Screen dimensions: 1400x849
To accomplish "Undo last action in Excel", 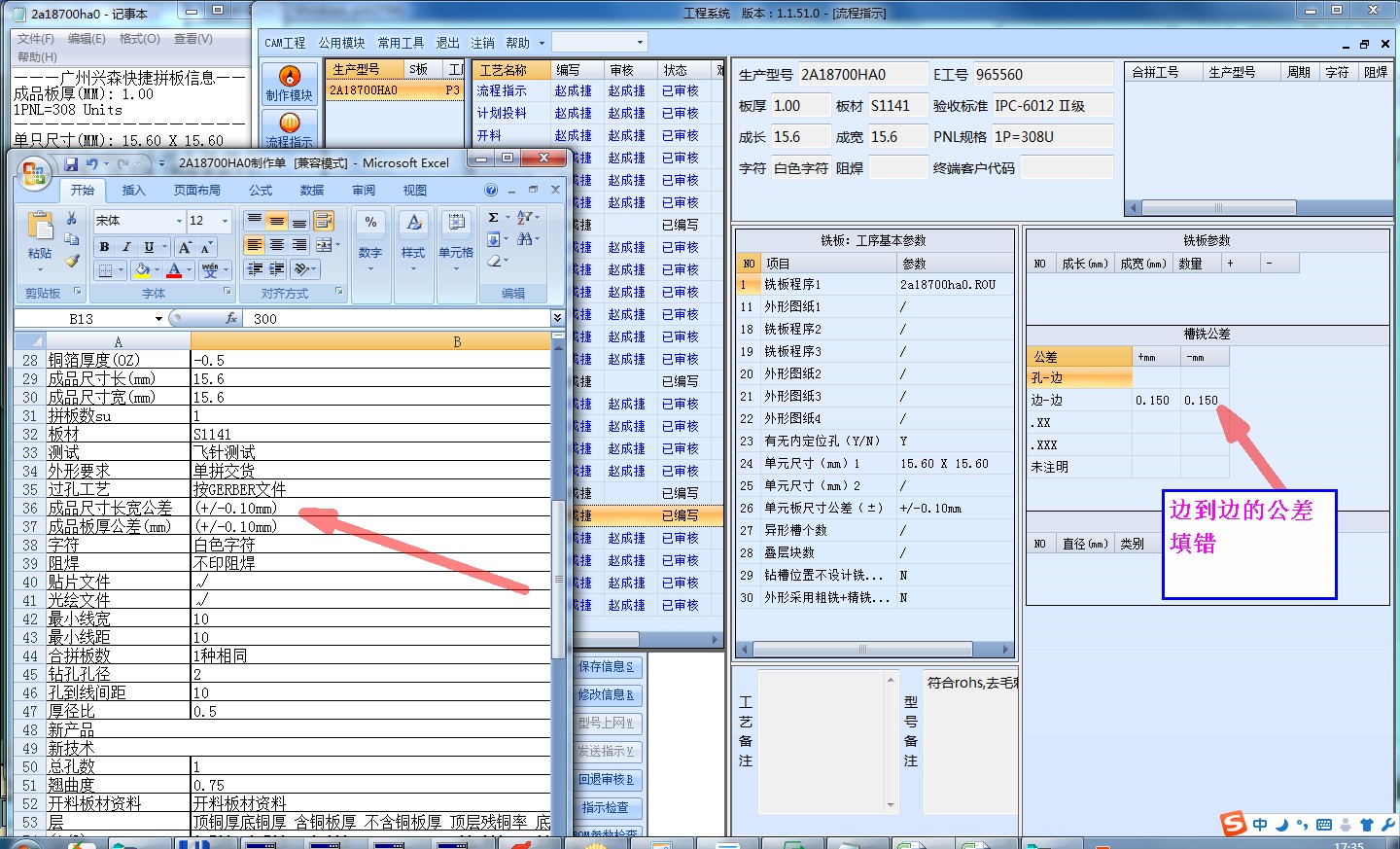I will [x=91, y=163].
